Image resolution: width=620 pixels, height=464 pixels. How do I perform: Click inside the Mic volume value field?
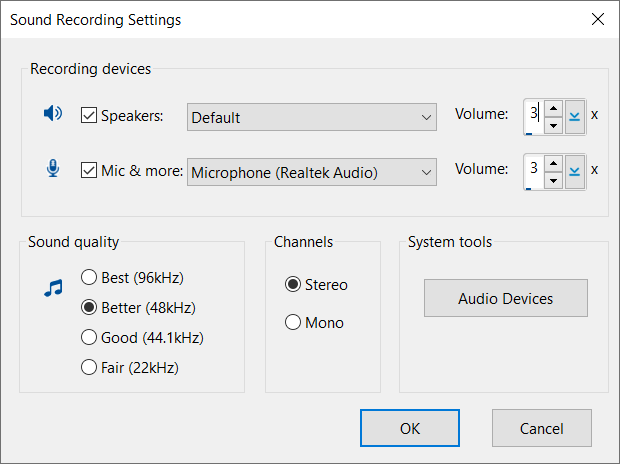coord(534,168)
